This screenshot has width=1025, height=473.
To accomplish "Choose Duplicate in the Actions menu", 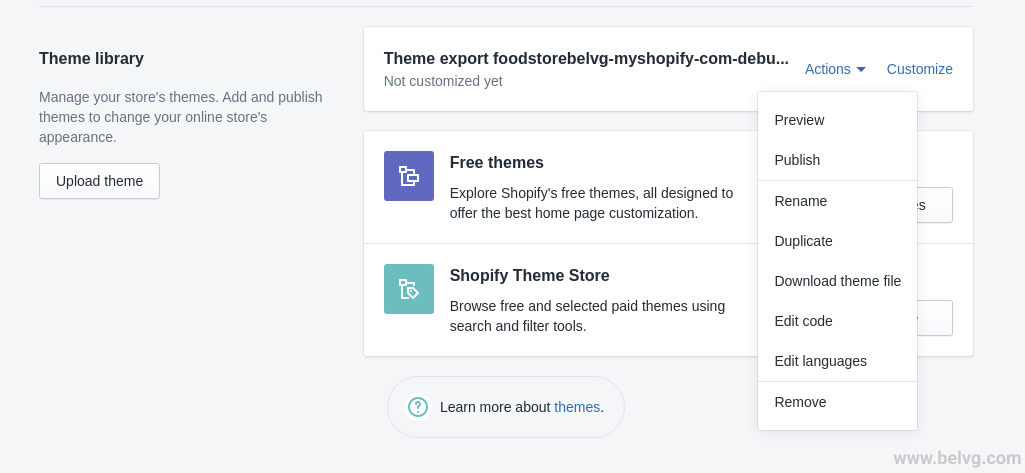I will [x=837, y=241].
